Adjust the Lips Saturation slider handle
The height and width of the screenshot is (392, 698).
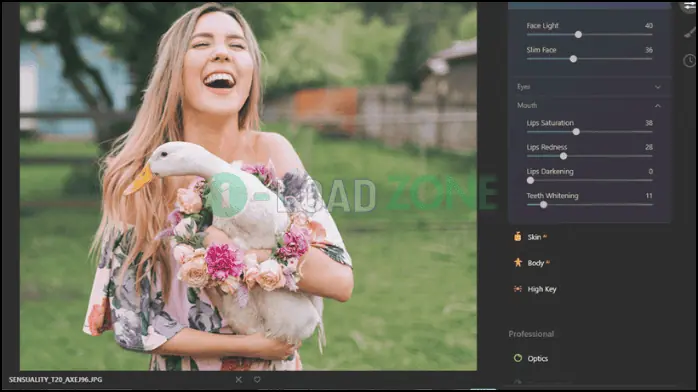point(576,132)
